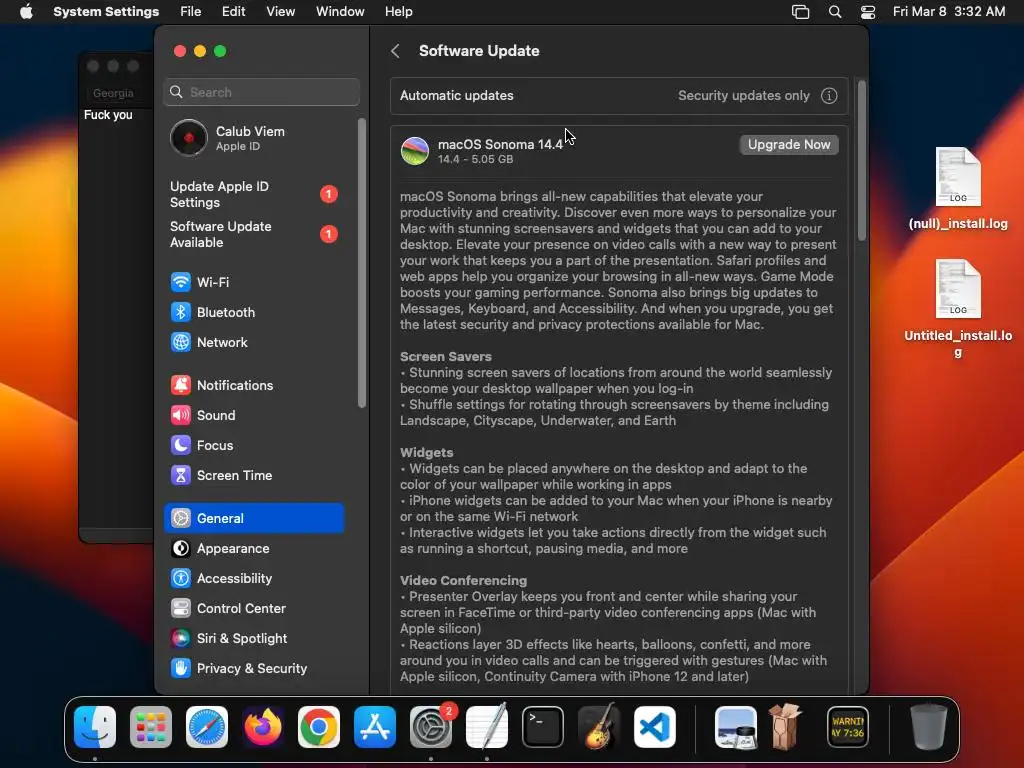Click the automatic updates info icon
1024x768 pixels.
tap(829, 96)
